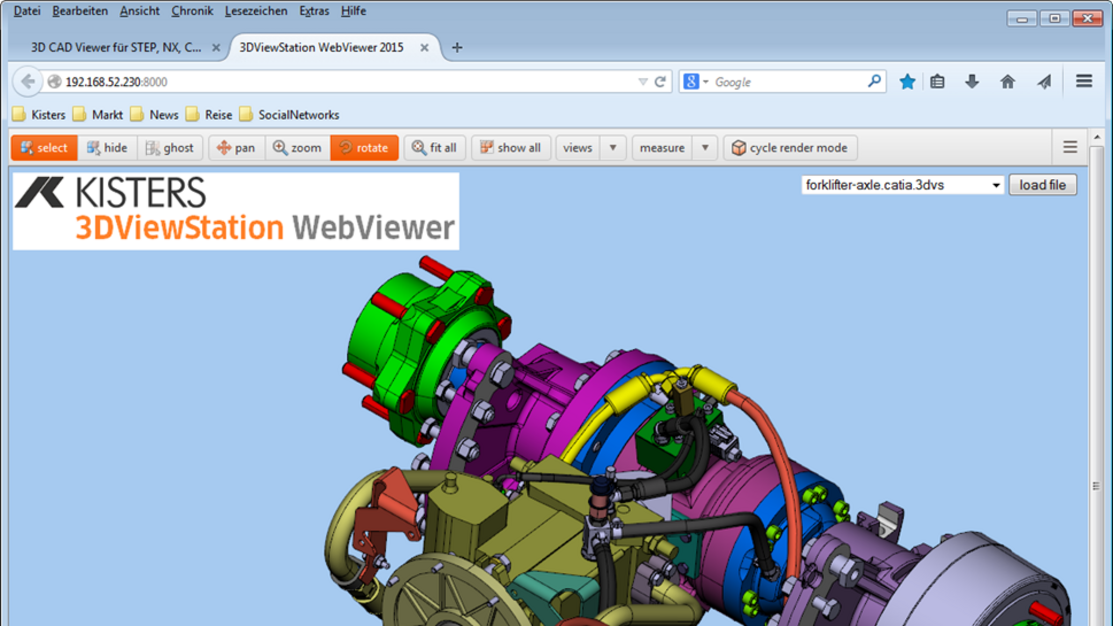Click the views button
This screenshot has height=626, width=1113.
[x=578, y=148]
